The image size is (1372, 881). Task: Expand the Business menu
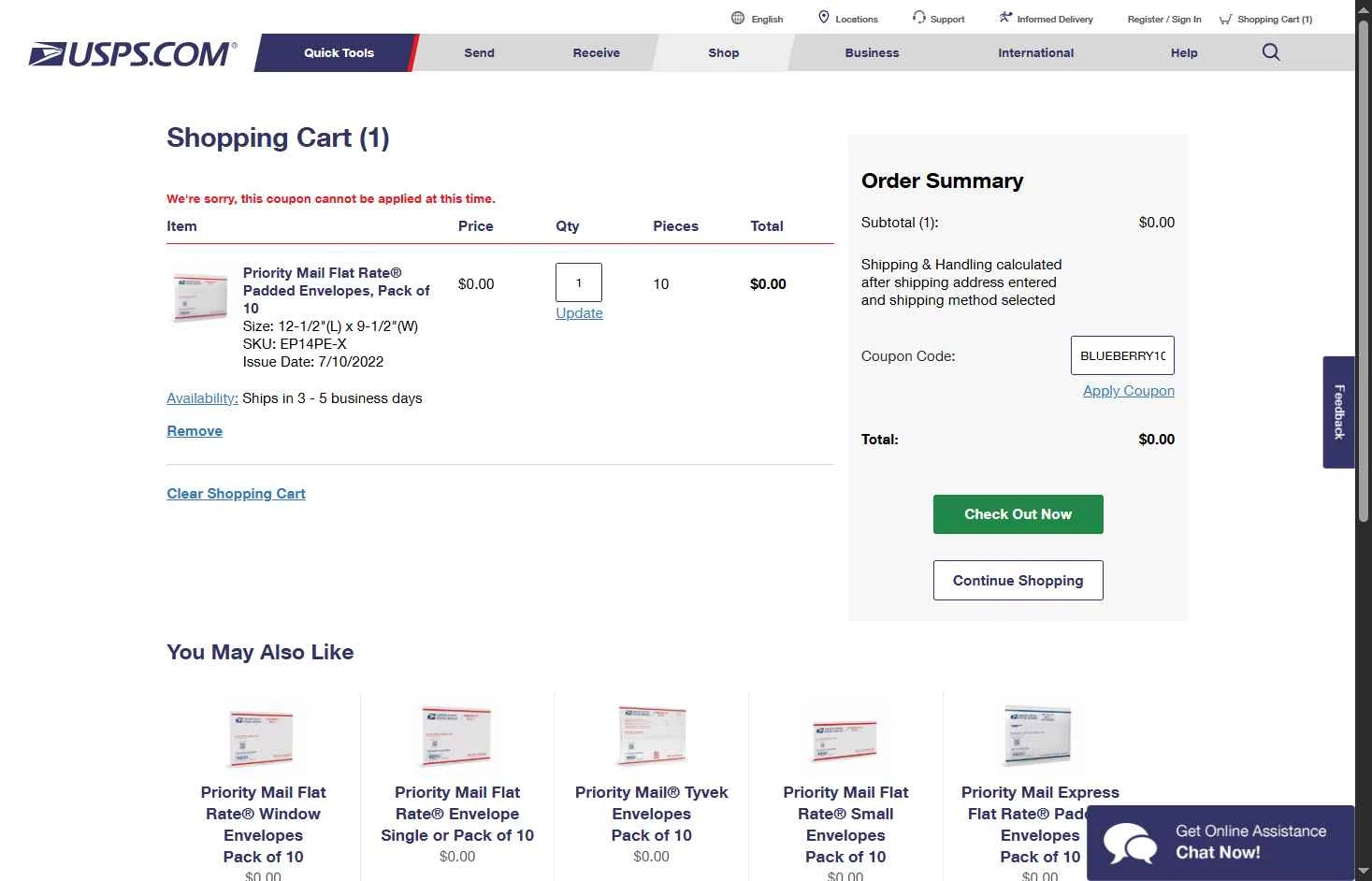(x=872, y=53)
